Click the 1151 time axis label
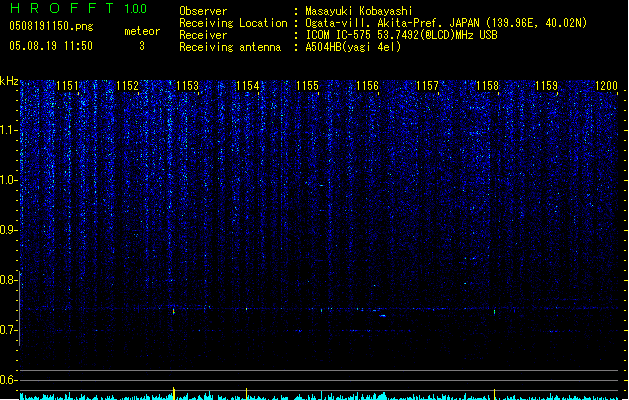629x400 pixels. 67,85
